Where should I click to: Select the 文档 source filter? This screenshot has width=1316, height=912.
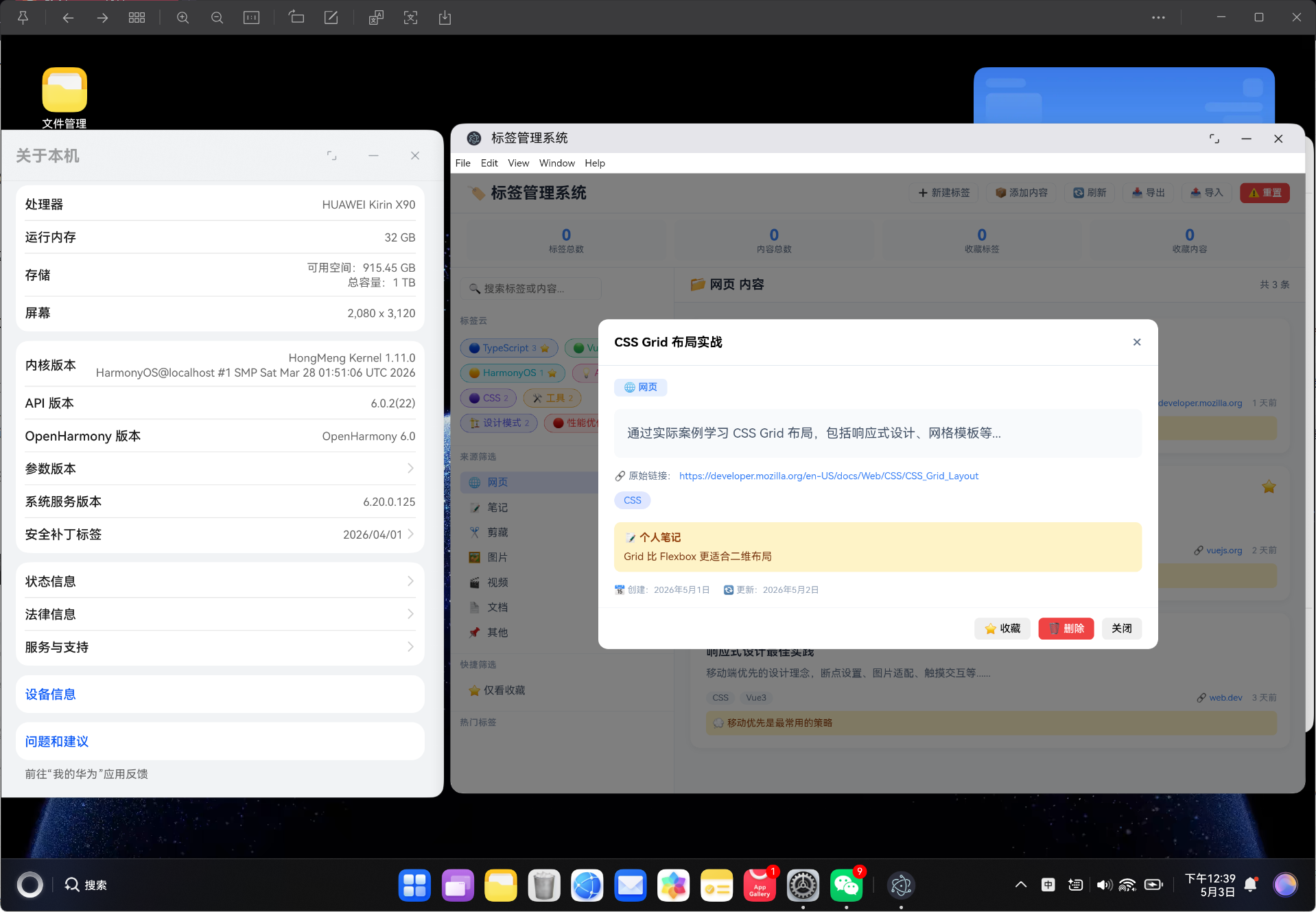[x=497, y=607]
